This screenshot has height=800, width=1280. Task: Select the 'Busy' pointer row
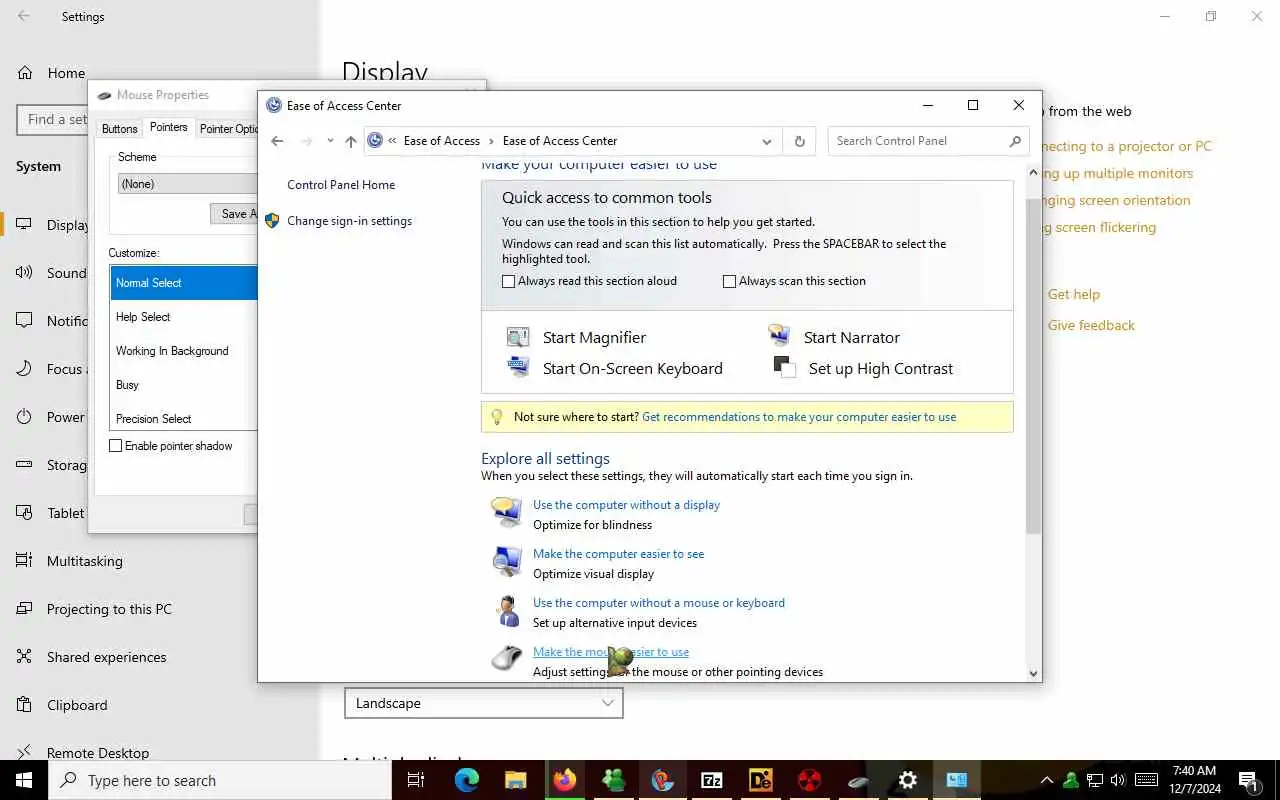183,385
